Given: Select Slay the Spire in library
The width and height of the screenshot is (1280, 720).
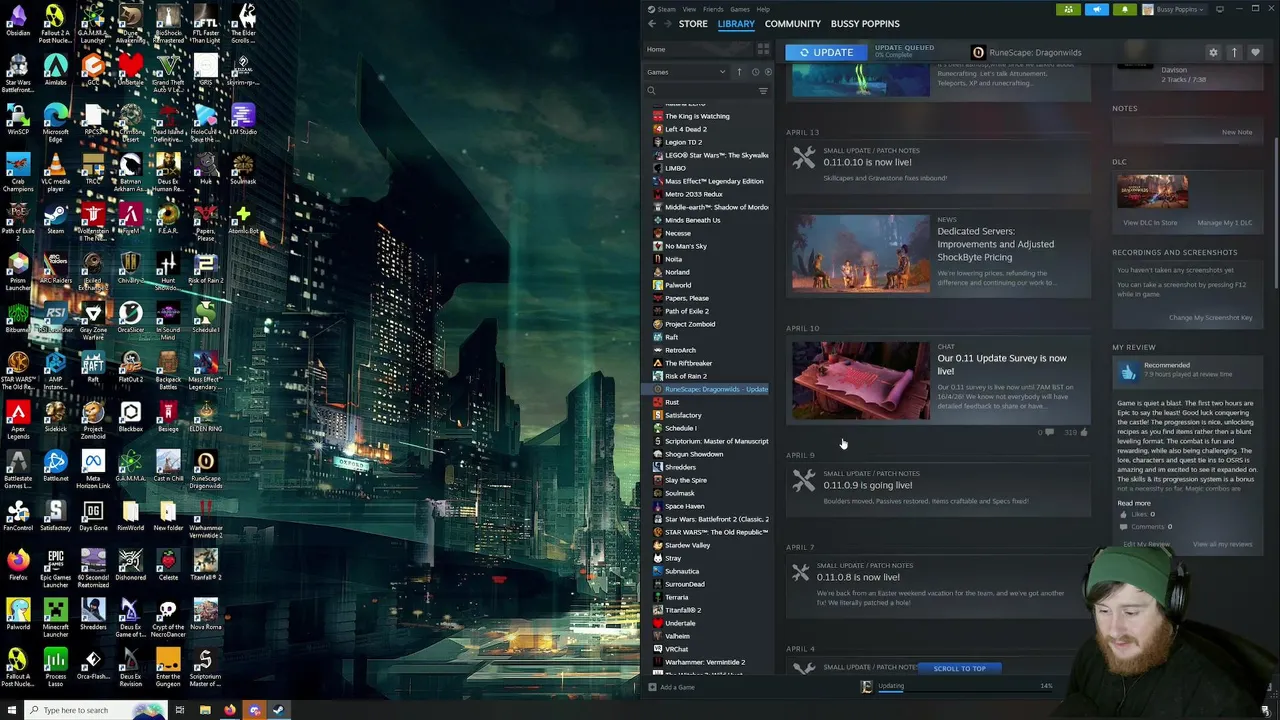Looking at the screenshot, I should (x=685, y=480).
